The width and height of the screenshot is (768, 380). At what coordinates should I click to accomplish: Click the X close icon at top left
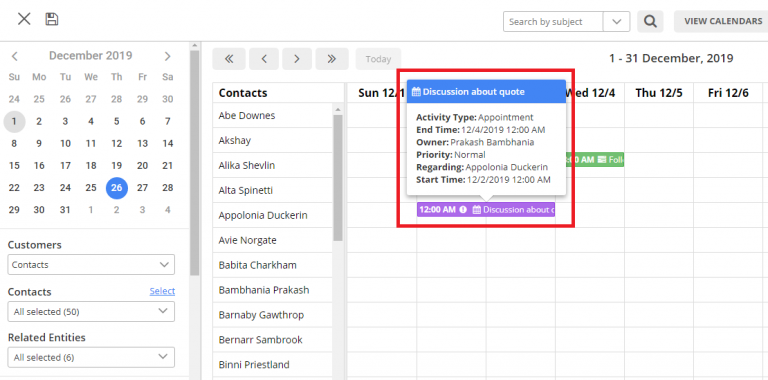[24, 19]
